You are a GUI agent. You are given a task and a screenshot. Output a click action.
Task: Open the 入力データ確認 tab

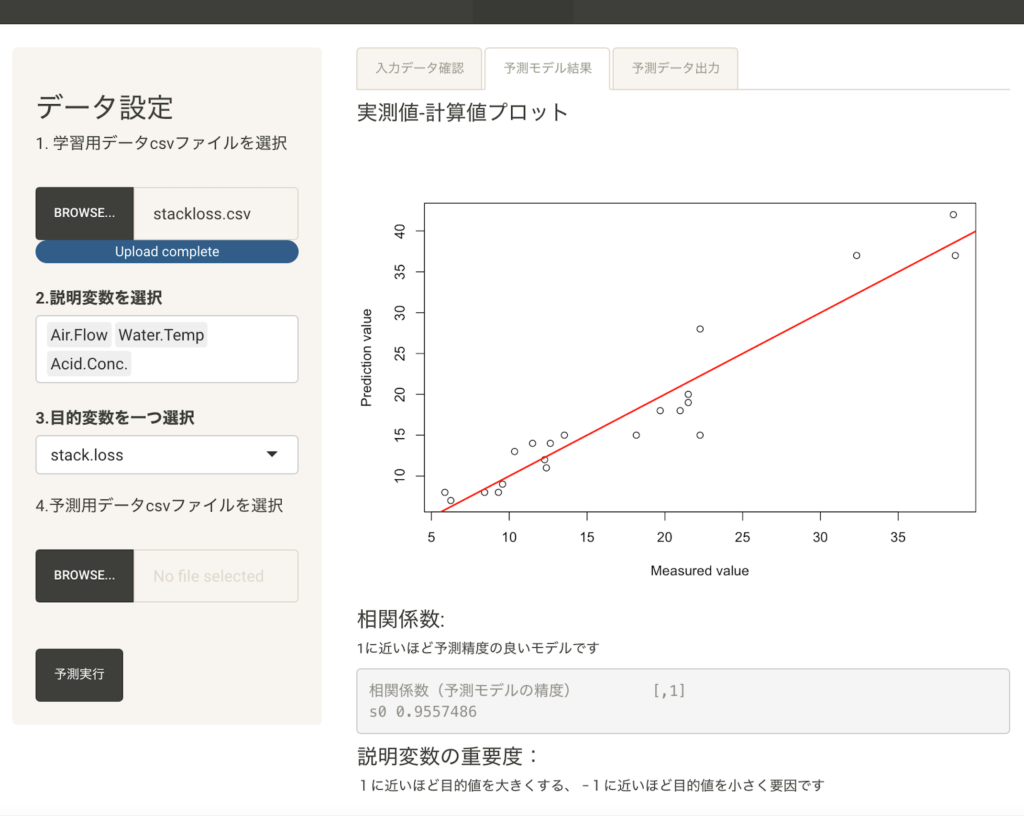pos(419,69)
